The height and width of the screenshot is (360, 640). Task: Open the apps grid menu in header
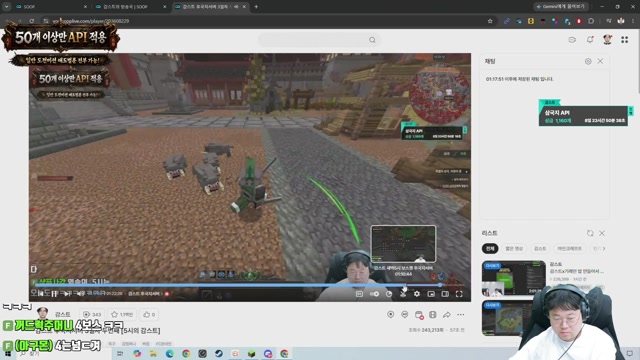[x=624, y=40]
